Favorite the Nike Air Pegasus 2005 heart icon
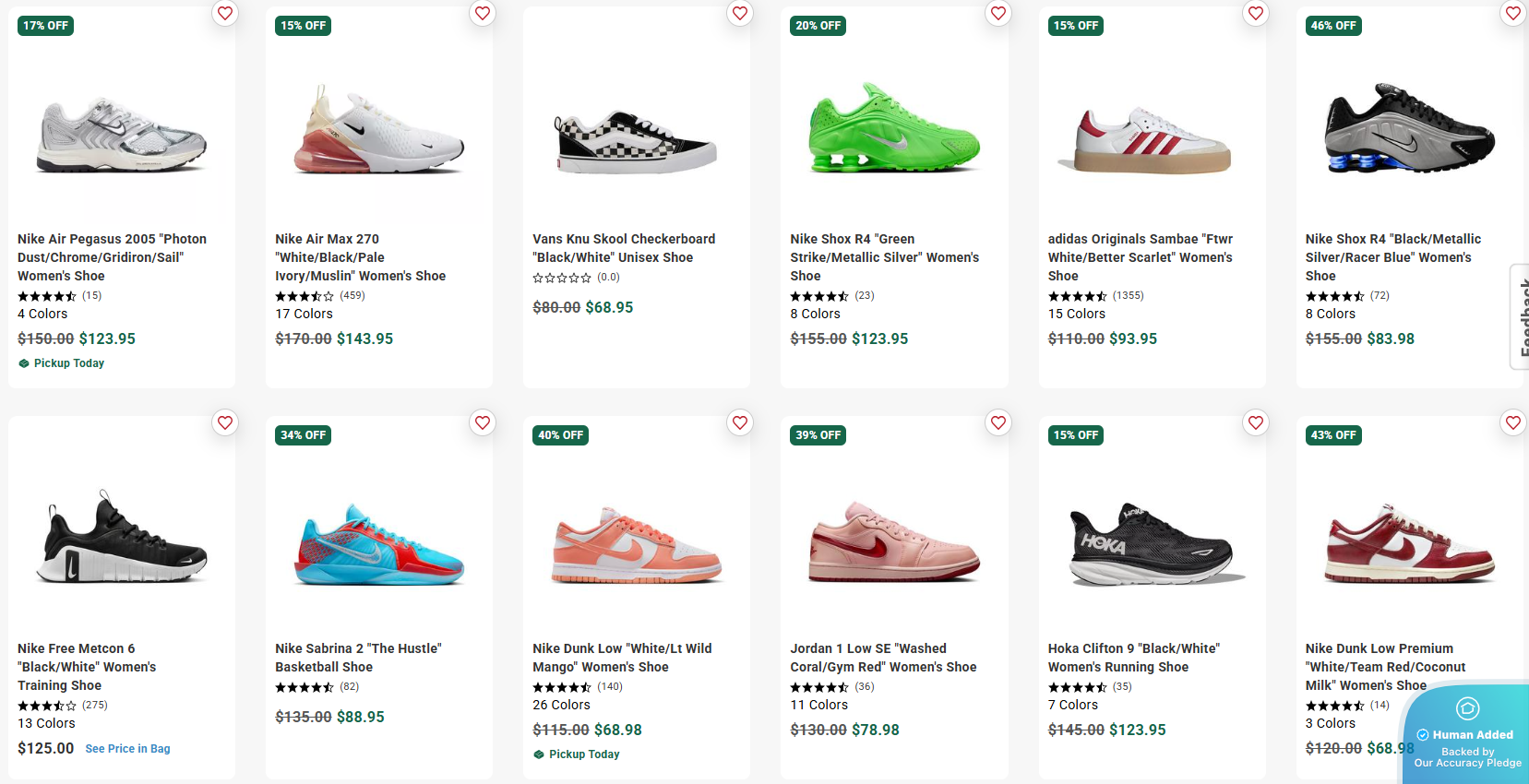This screenshot has width=1529, height=784. coord(224,13)
